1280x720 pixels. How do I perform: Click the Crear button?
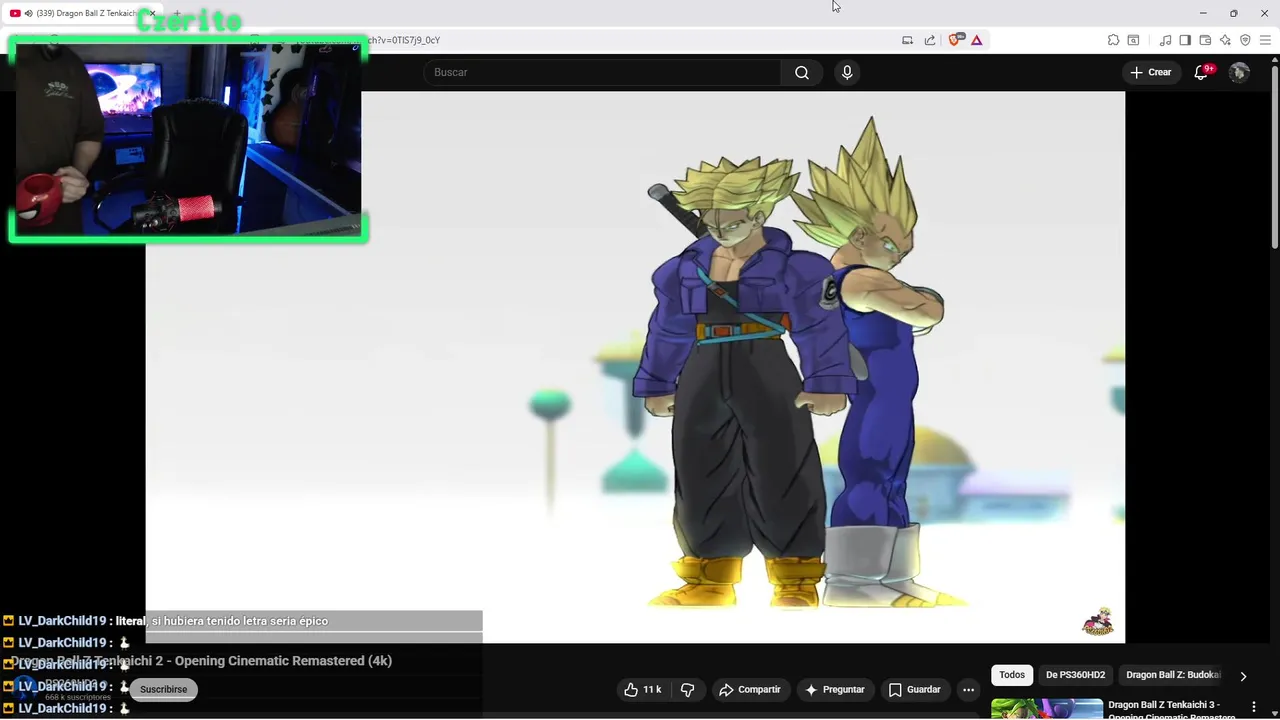tap(1151, 72)
